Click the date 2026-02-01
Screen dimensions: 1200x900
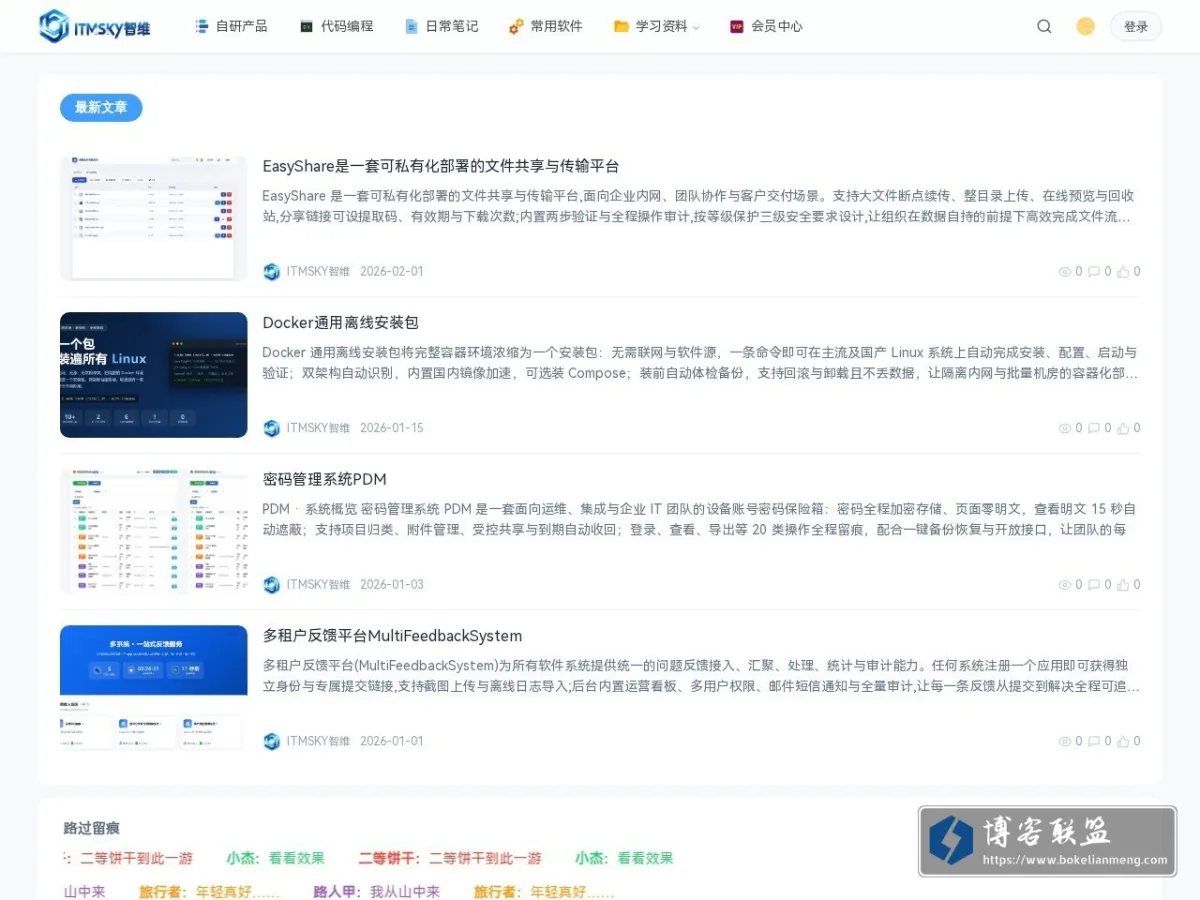[x=392, y=272]
